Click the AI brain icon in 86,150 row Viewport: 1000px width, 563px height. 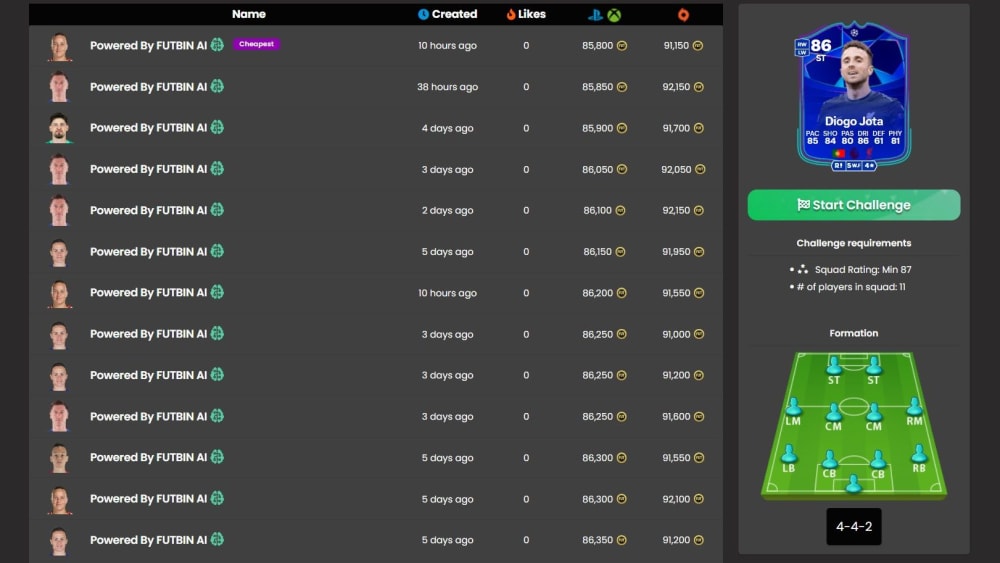coord(217,251)
